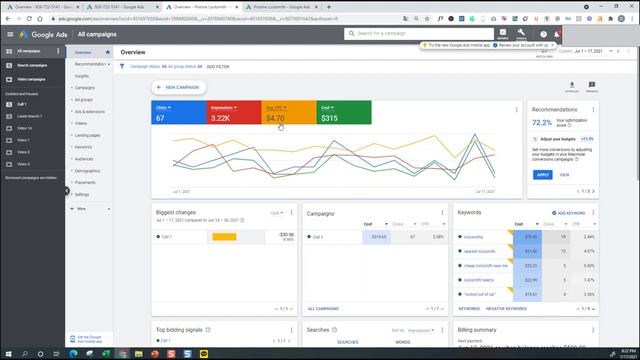Open Keywords card three-dot menu
640x360 pixels.
[593, 213]
